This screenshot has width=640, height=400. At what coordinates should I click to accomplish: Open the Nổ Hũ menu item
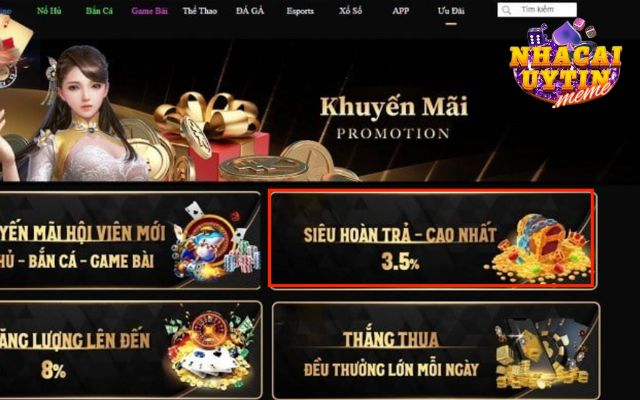[x=49, y=11]
